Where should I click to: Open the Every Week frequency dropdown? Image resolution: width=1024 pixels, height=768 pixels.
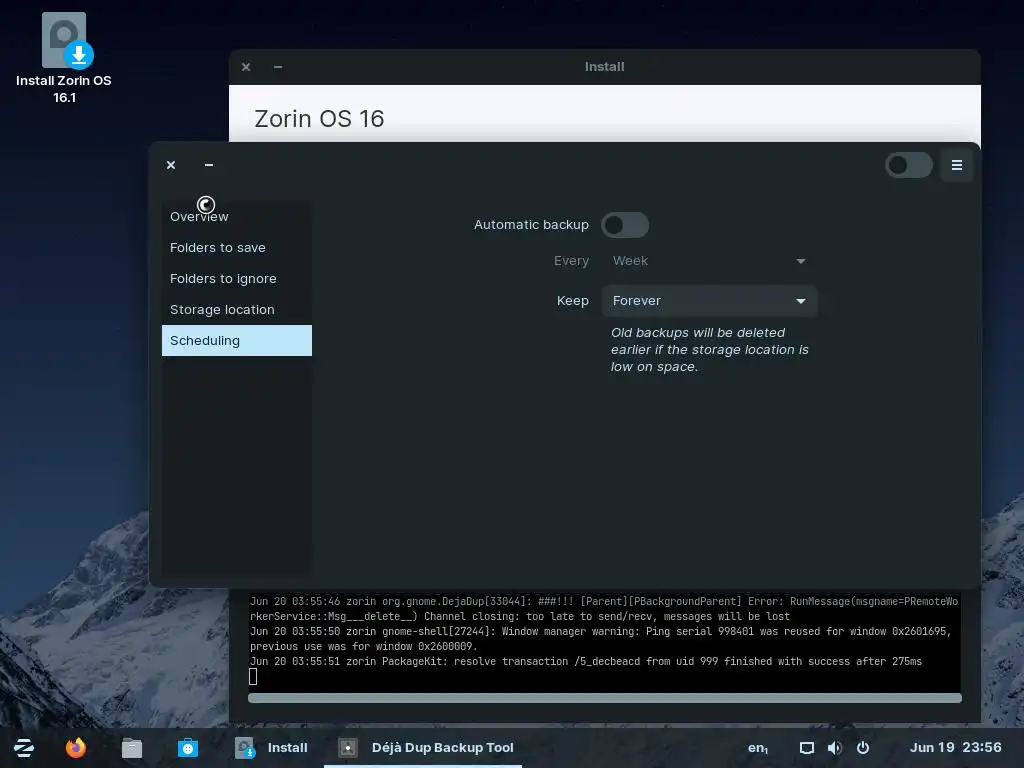pyautogui.click(x=709, y=261)
